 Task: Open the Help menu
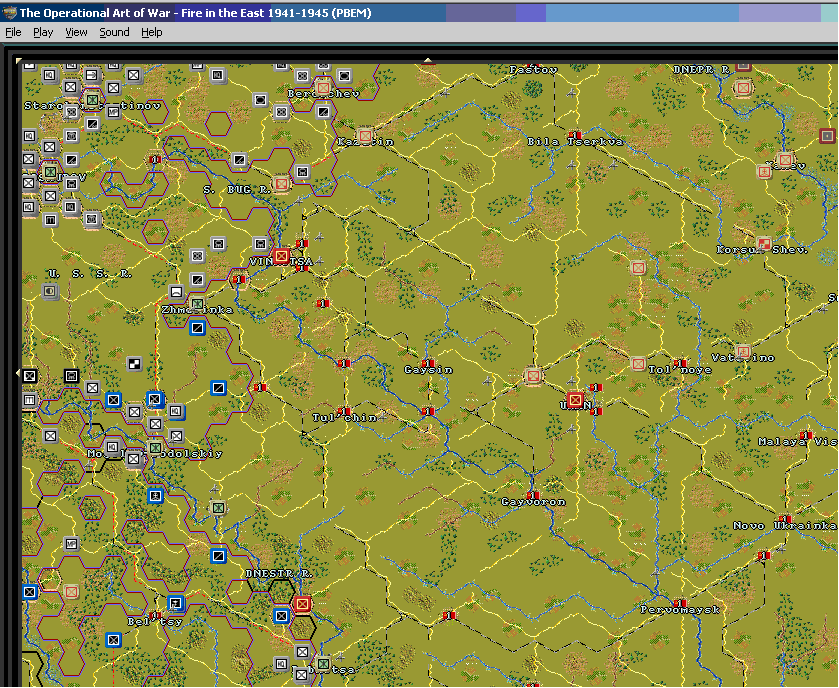tap(151, 32)
